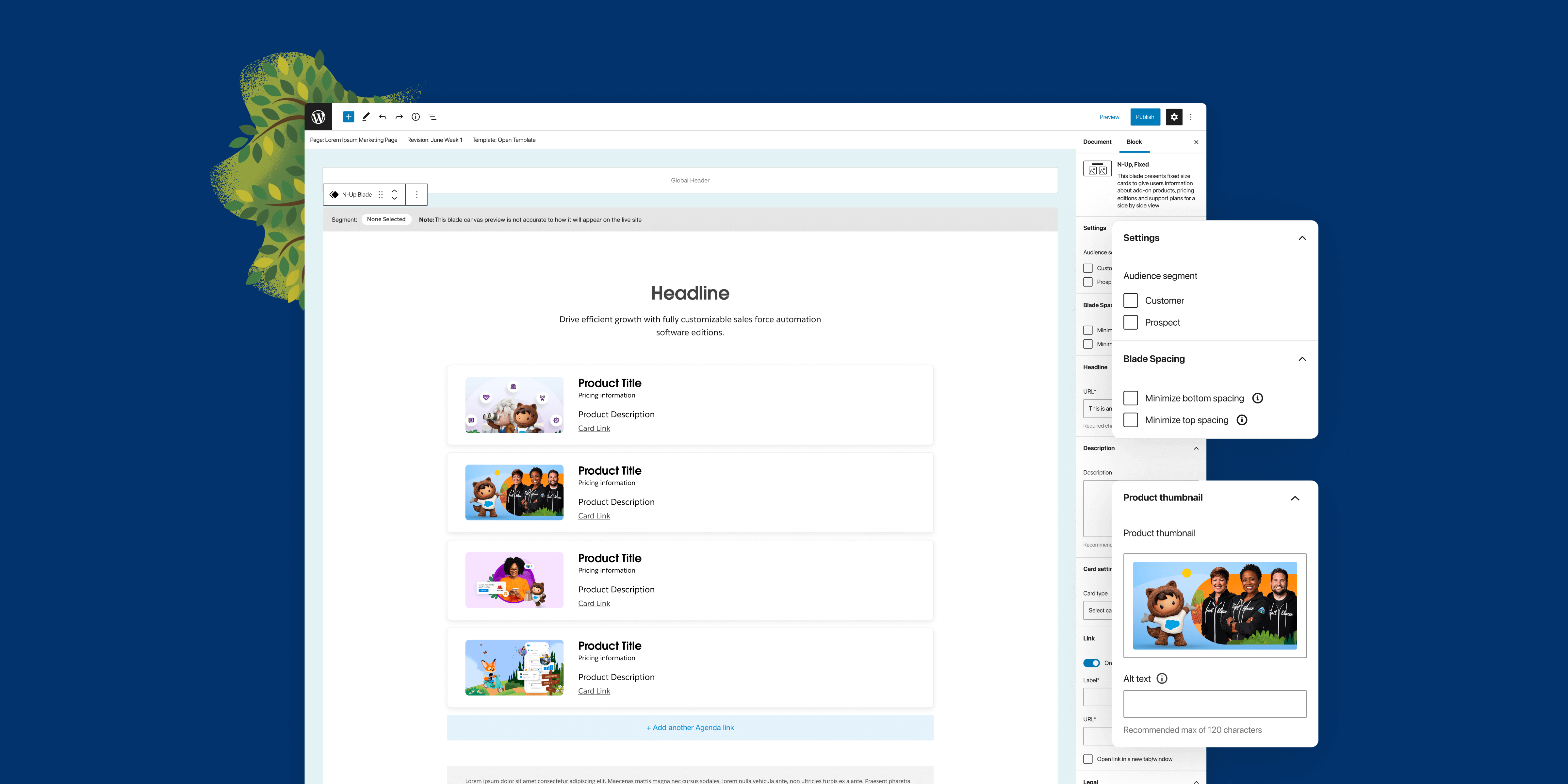The height and width of the screenshot is (784, 1568).
Task: Click the second product card thumbnail
Action: pyautogui.click(x=514, y=492)
